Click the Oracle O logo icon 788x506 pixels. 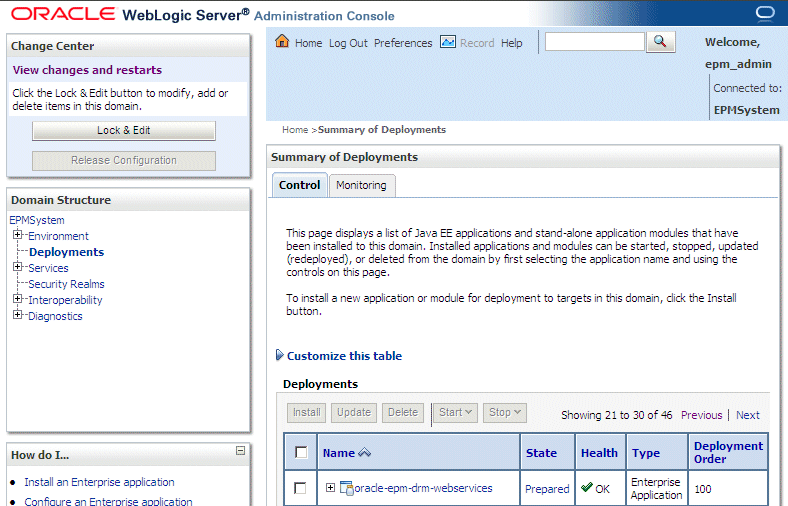(765, 12)
